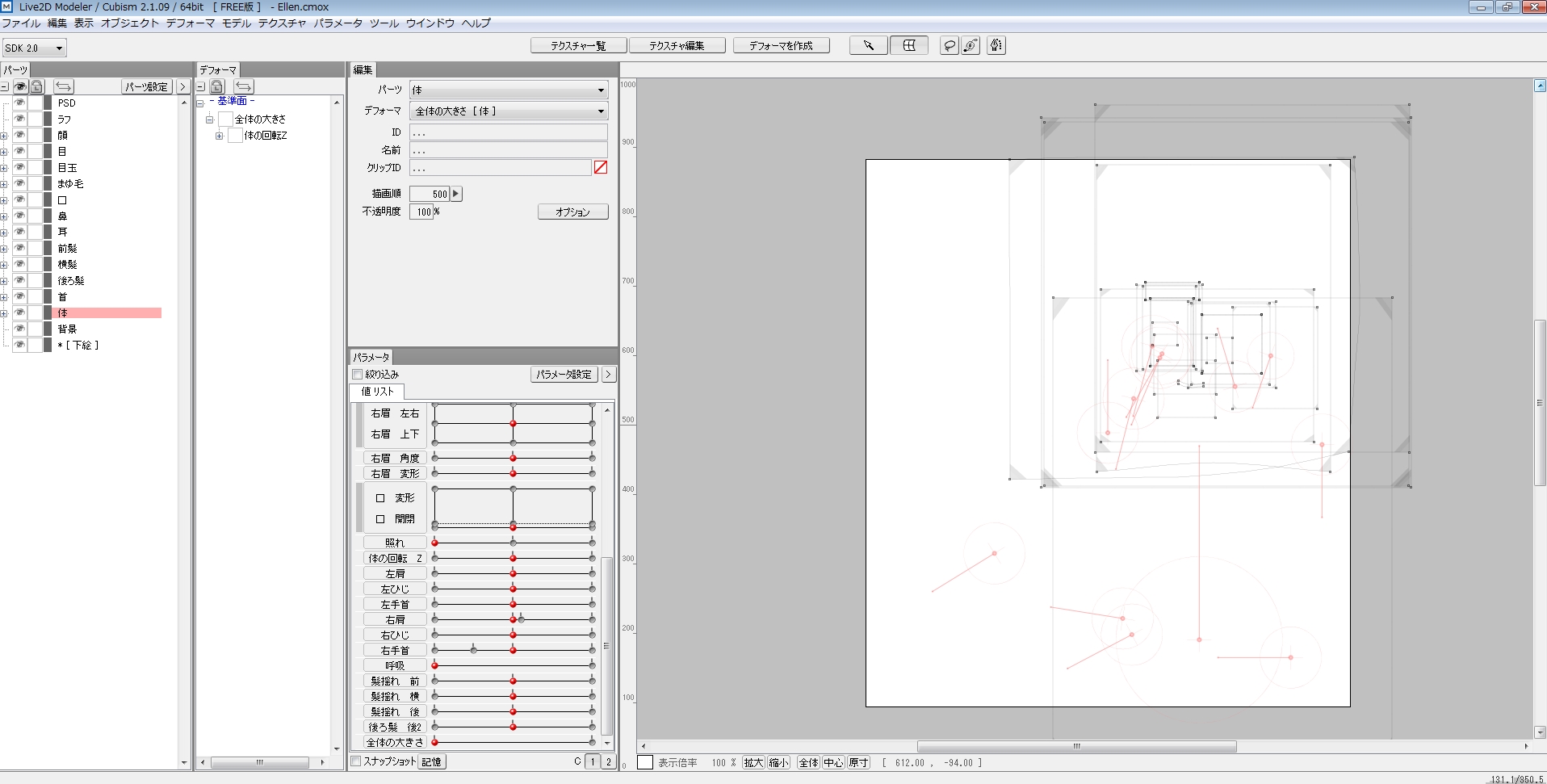
Task: Click the lock icon in deformer panel toolbar
Action: (217, 86)
